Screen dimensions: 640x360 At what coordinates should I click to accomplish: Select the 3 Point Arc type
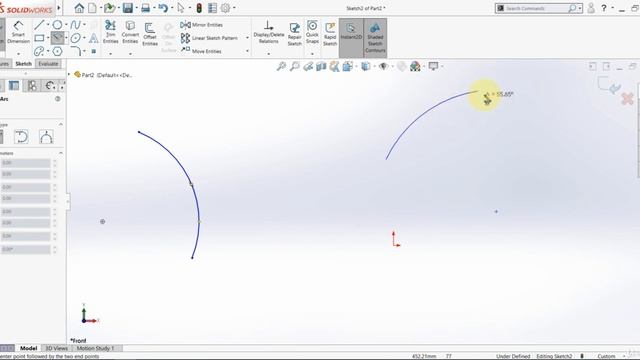pyautogui.click(x=46, y=137)
